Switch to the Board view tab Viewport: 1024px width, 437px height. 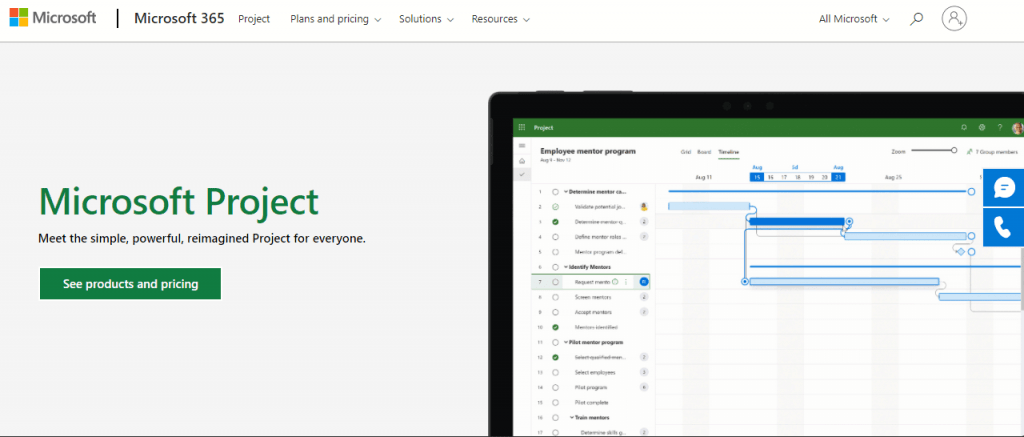[x=704, y=152]
